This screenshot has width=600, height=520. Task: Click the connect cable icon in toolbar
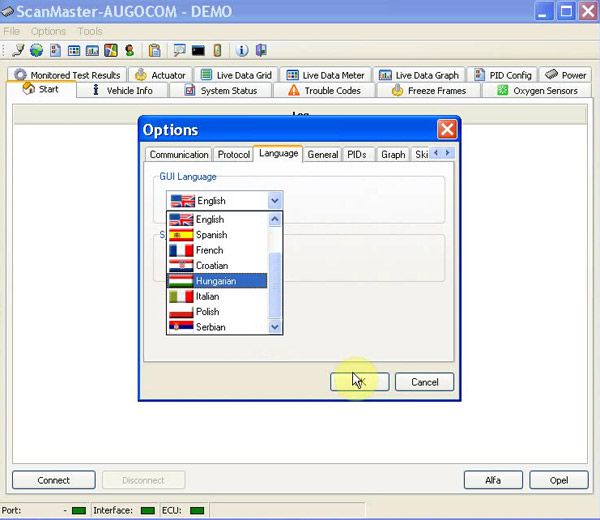[x=19, y=50]
